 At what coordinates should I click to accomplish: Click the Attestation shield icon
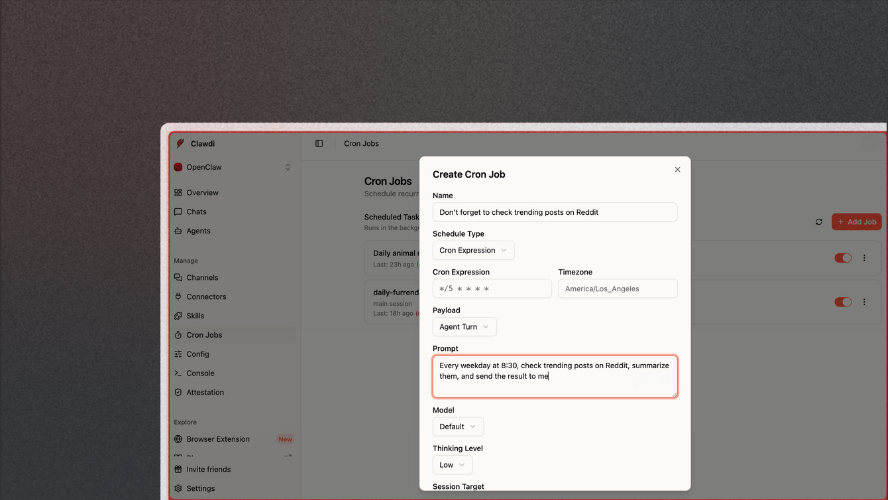click(x=178, y=392)
